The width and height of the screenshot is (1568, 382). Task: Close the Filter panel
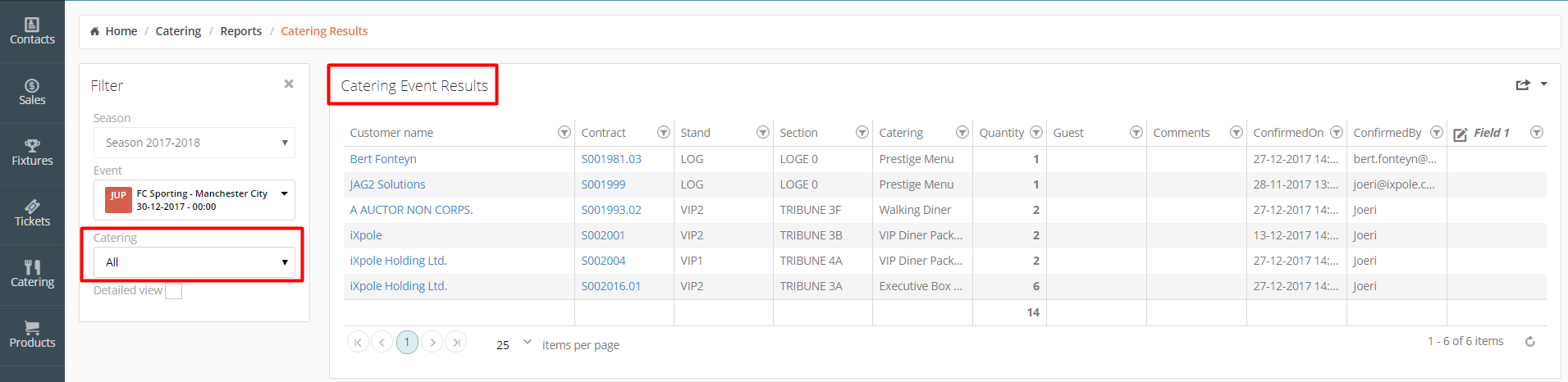pyautogui.click(x=289, y=84)
